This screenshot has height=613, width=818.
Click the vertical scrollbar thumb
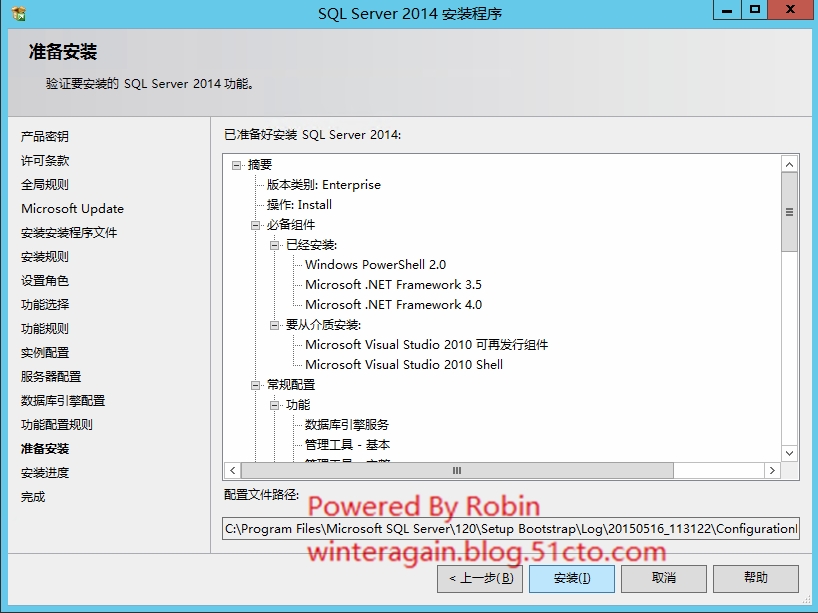789,212
